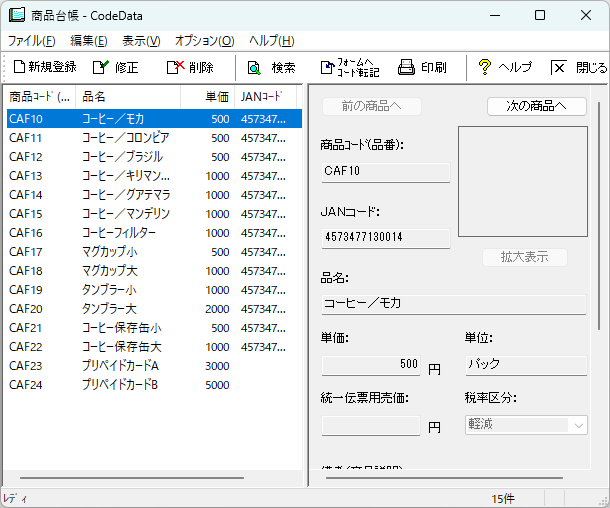
Task: Open the 表示(V) menu
Action: tap(141, 41)
